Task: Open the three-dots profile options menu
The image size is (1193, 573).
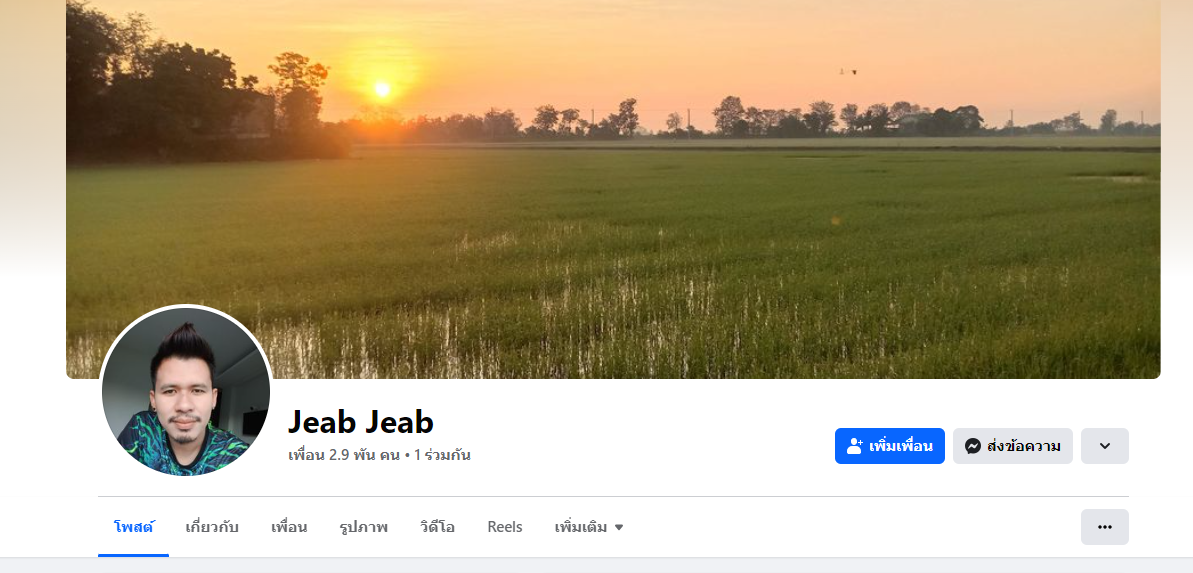Action: (x=1105, y=527)
